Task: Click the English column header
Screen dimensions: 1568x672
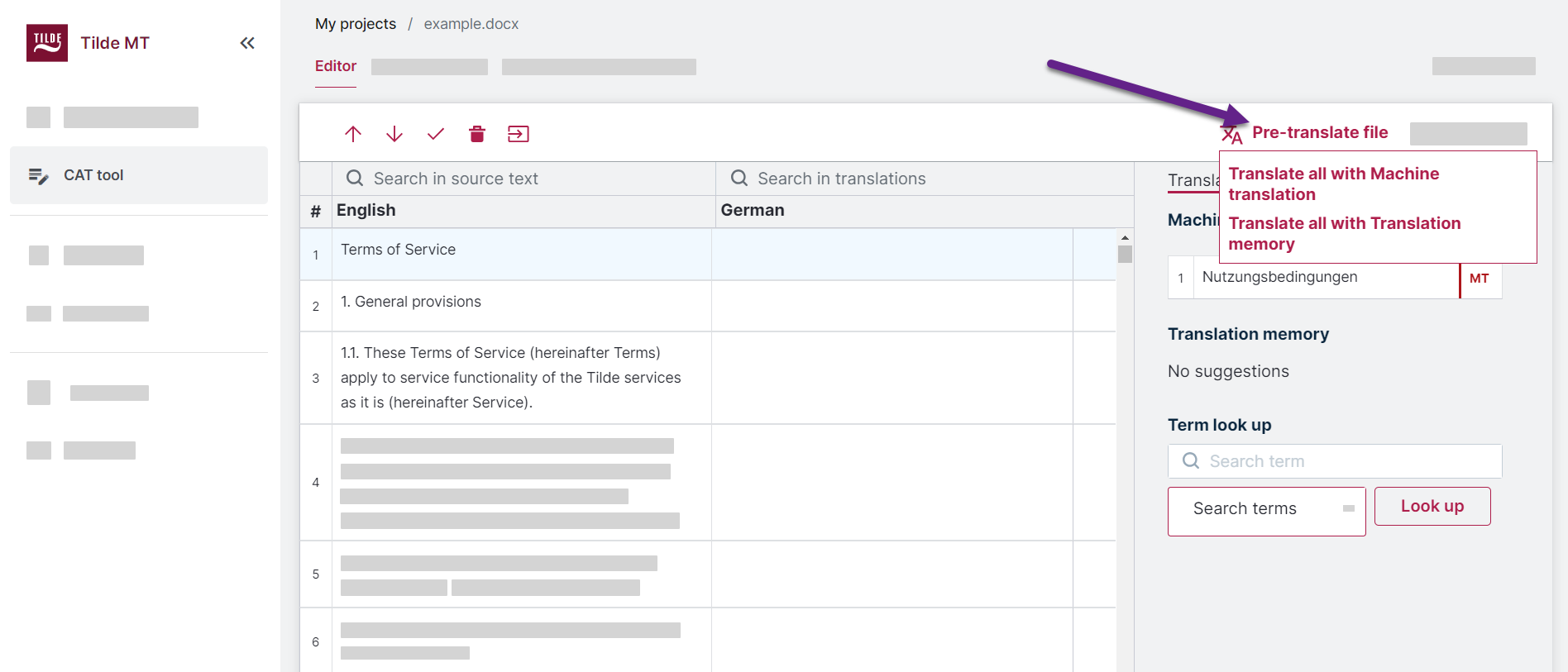Action: click(x=366, y=210)
